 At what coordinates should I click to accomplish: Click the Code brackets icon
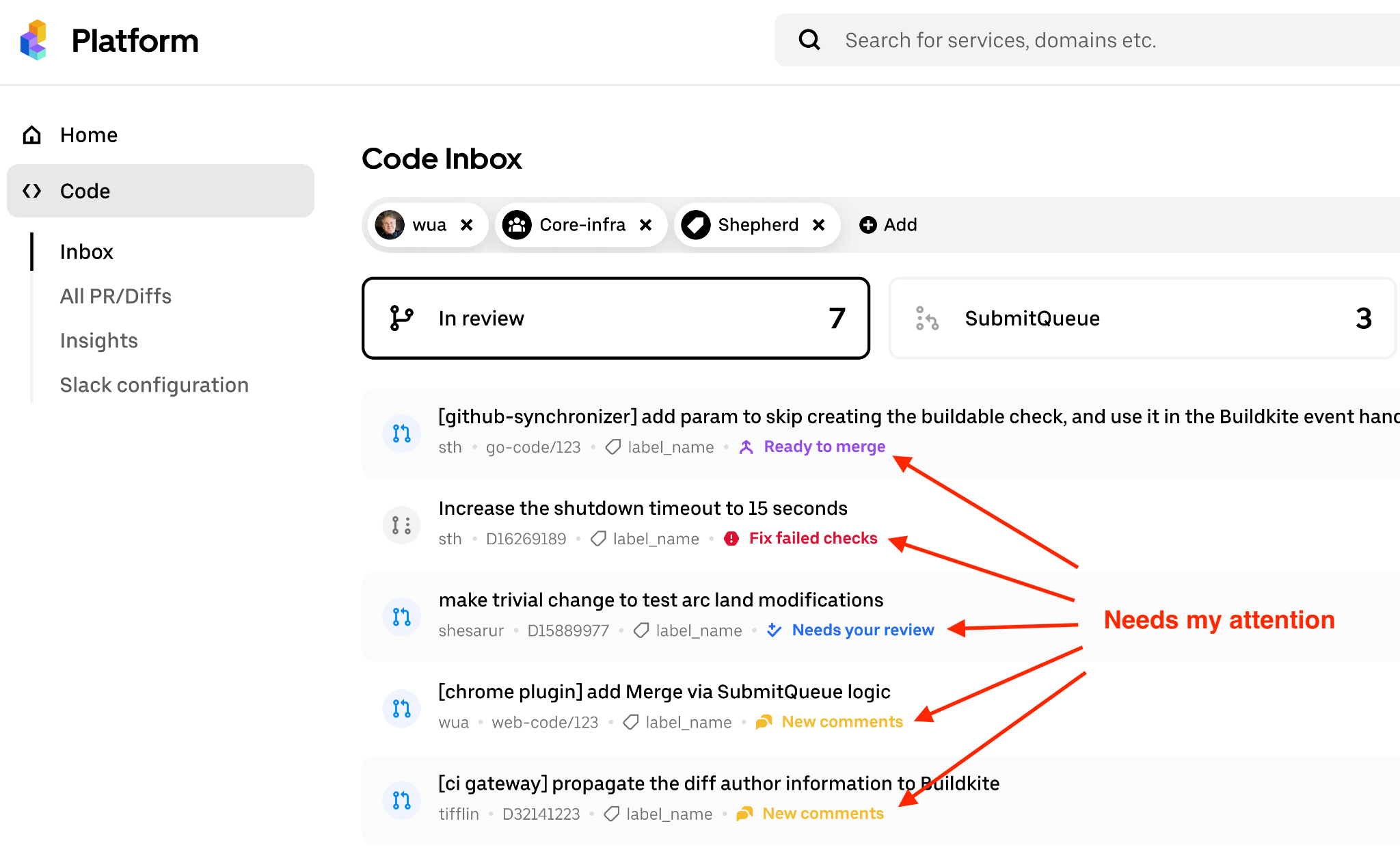pyautogui.click(x=31, y=191)
